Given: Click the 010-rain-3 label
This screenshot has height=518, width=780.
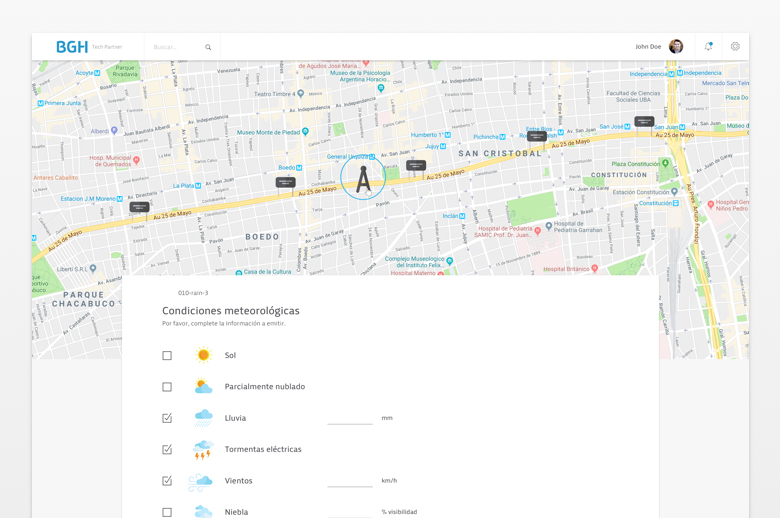Looking at the screenshot, I should pyautogui.click(x=193, y=293).
